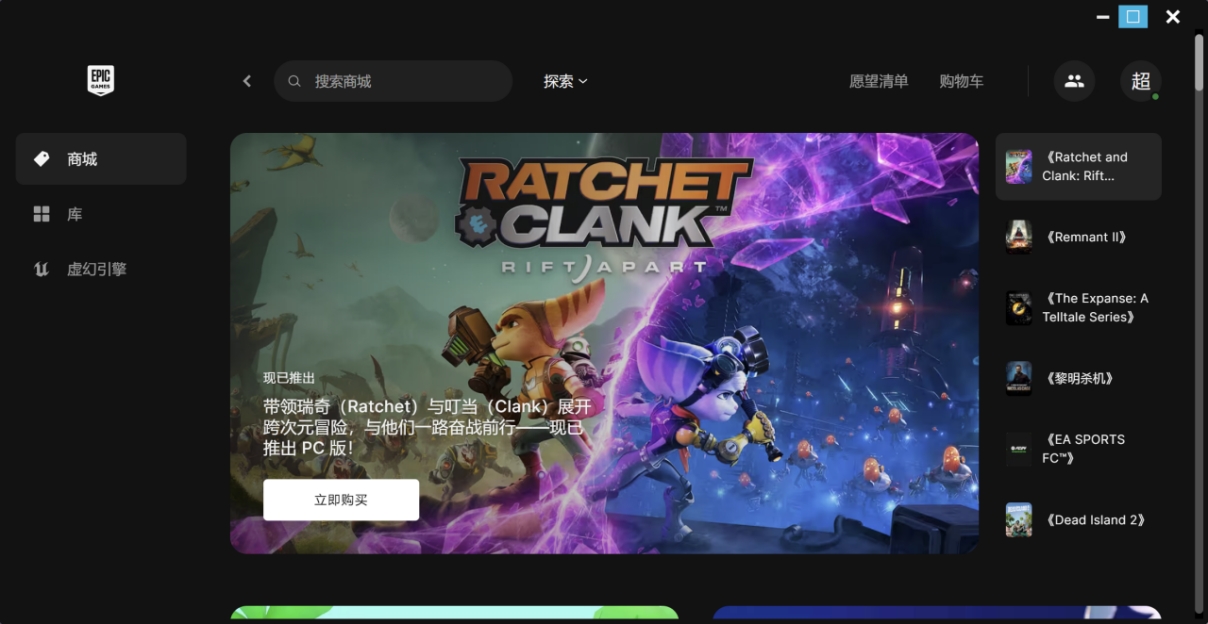Viewport: 1208px width, 624px height.
Task: Maximize the launcher window
Action: coord(1133,16)
